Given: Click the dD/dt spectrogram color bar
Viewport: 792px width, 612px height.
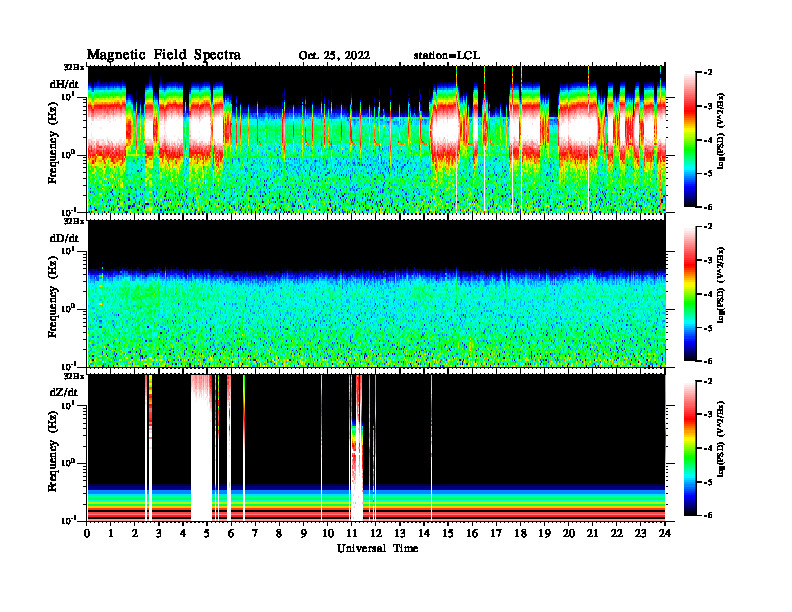Looking at the screenshot, I should [x=690, y=294].
